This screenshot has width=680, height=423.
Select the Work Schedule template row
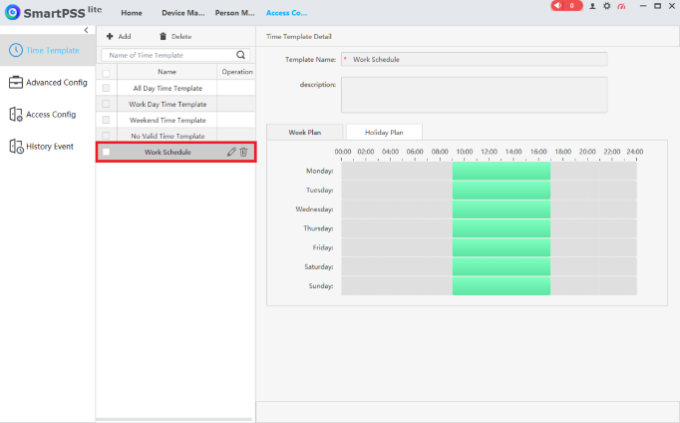tap(176, 152)
